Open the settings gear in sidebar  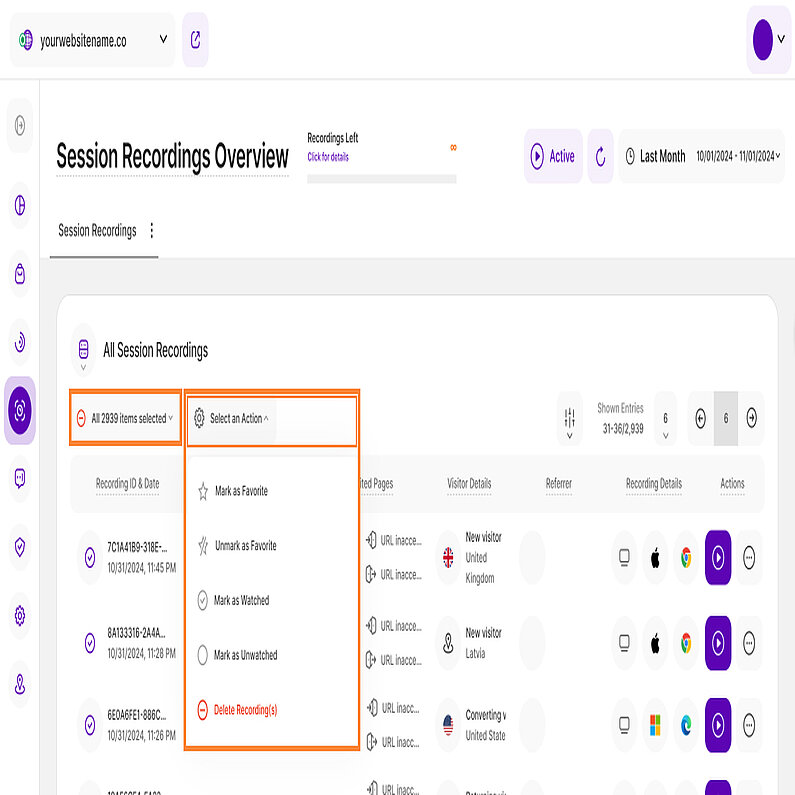point(20,616)
